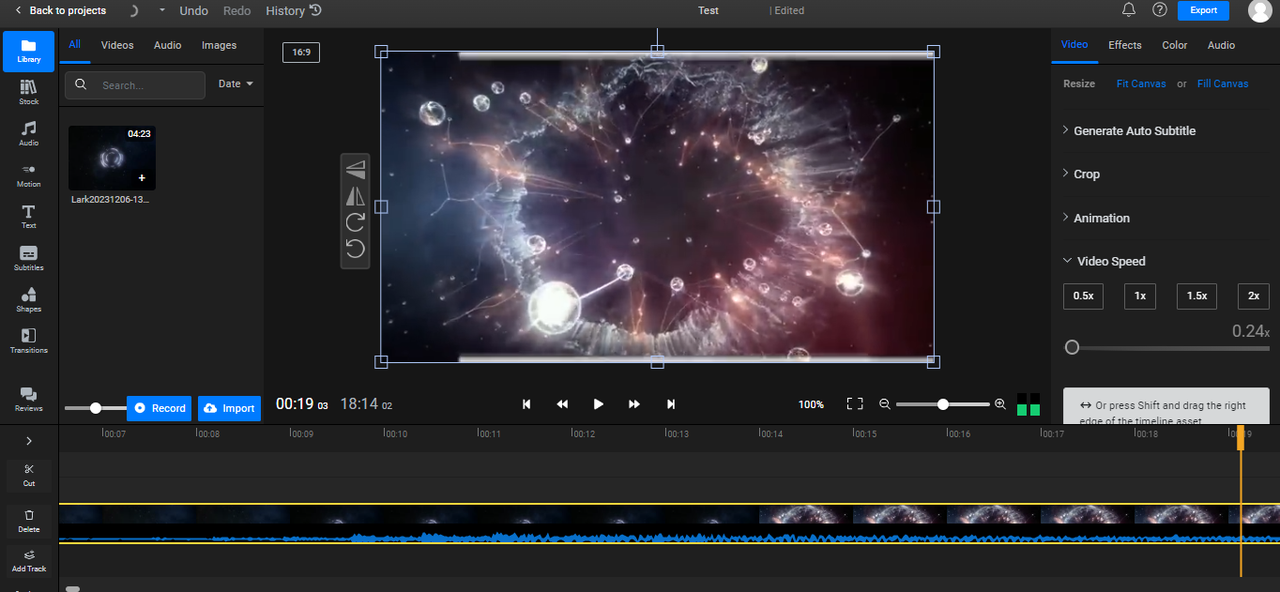Click the Fit Canvas link
This screenshot has width=1280, height=592.
[1141, 84]
